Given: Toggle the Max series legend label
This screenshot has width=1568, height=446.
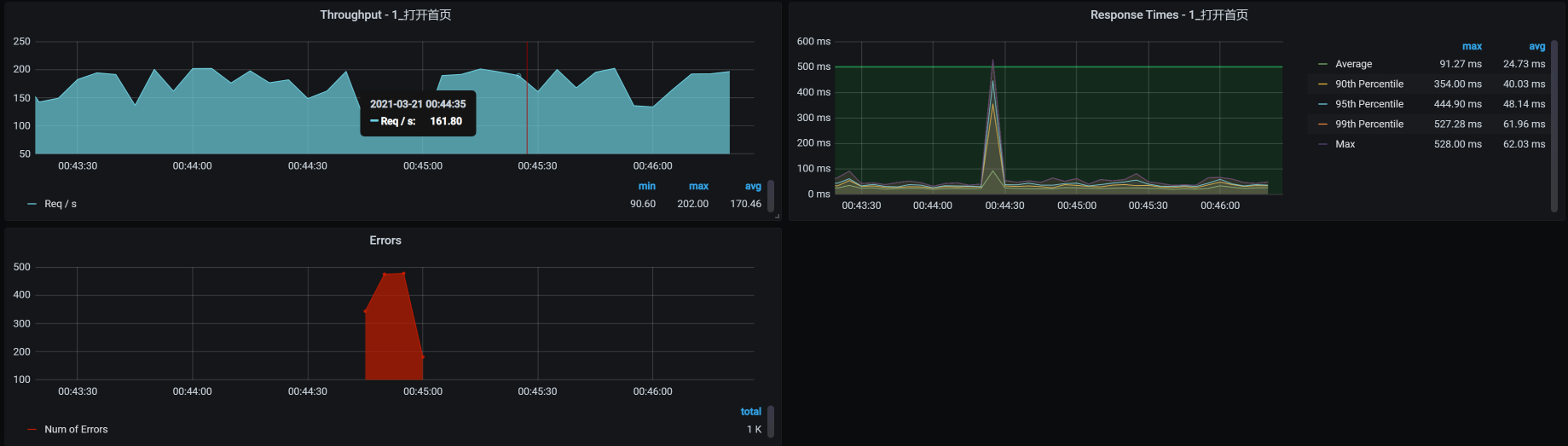Looking at the screenshot, I should coord(1345,144).
